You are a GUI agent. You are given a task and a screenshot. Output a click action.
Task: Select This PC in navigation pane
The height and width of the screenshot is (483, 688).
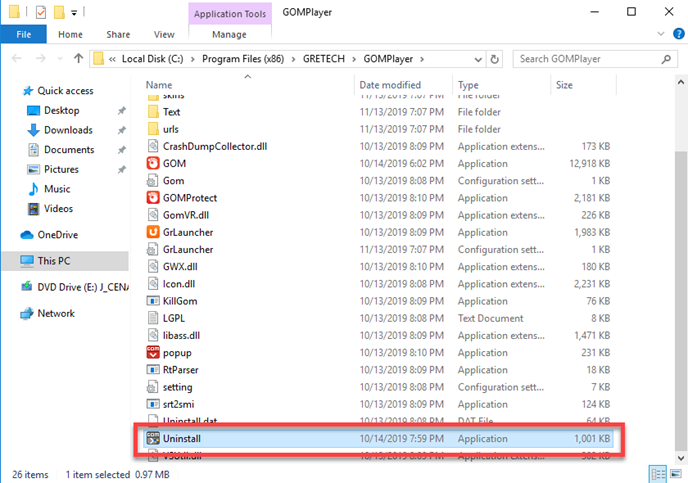click(x=65, y=261)
